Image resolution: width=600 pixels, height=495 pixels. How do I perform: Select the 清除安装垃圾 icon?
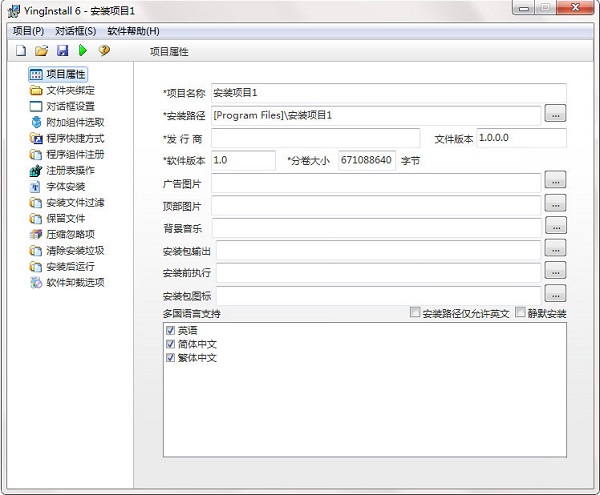[36, 251]
